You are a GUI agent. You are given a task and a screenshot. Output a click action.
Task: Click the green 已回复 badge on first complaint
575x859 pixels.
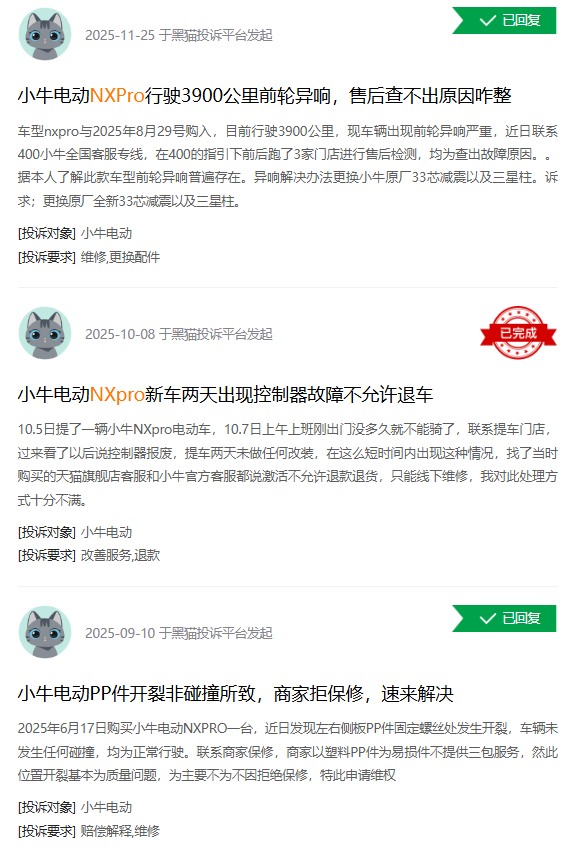click(x=504, y=21)
